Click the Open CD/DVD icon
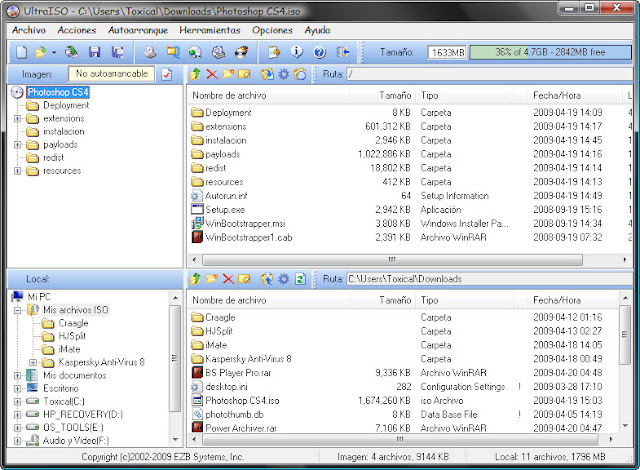 (x=72, y=52)
